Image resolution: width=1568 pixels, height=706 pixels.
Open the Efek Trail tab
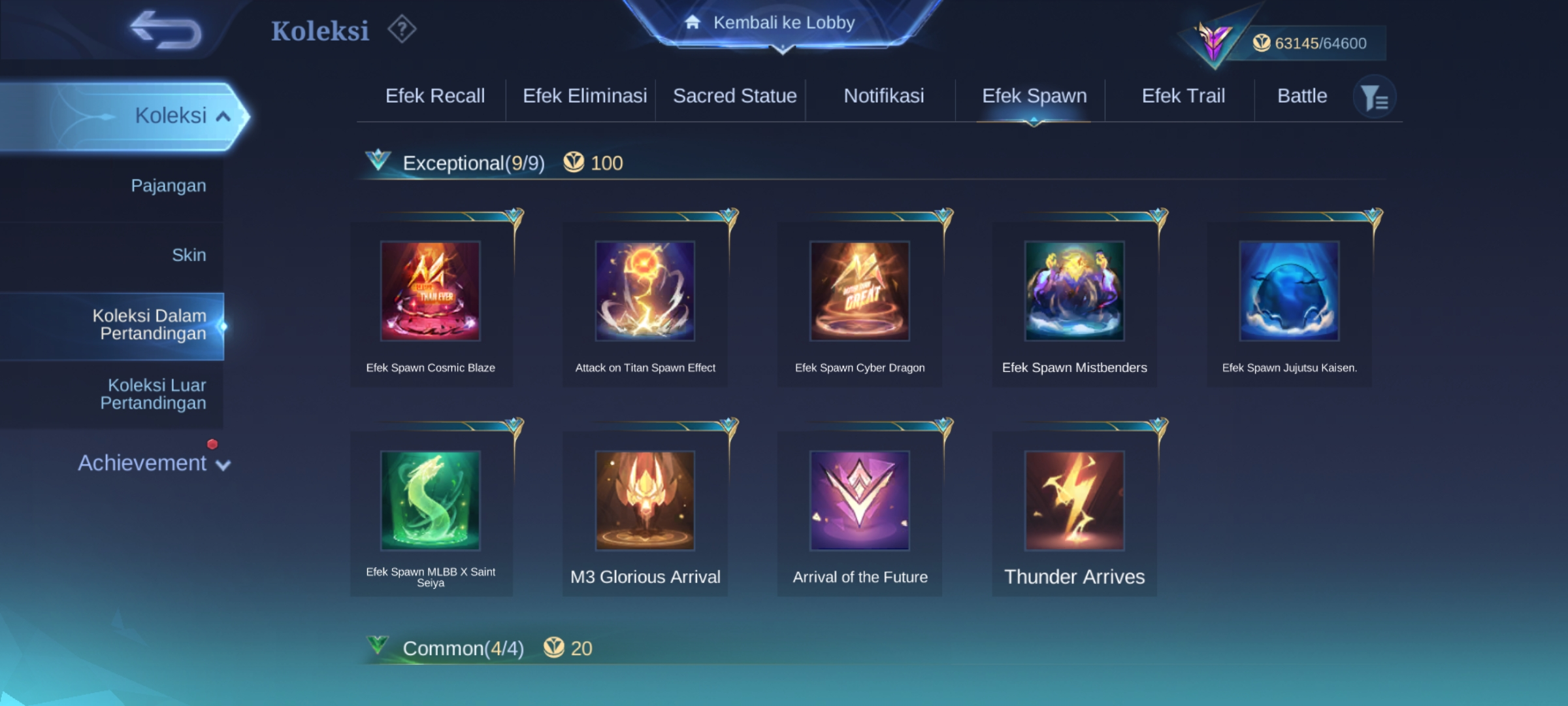point(1183,96)
